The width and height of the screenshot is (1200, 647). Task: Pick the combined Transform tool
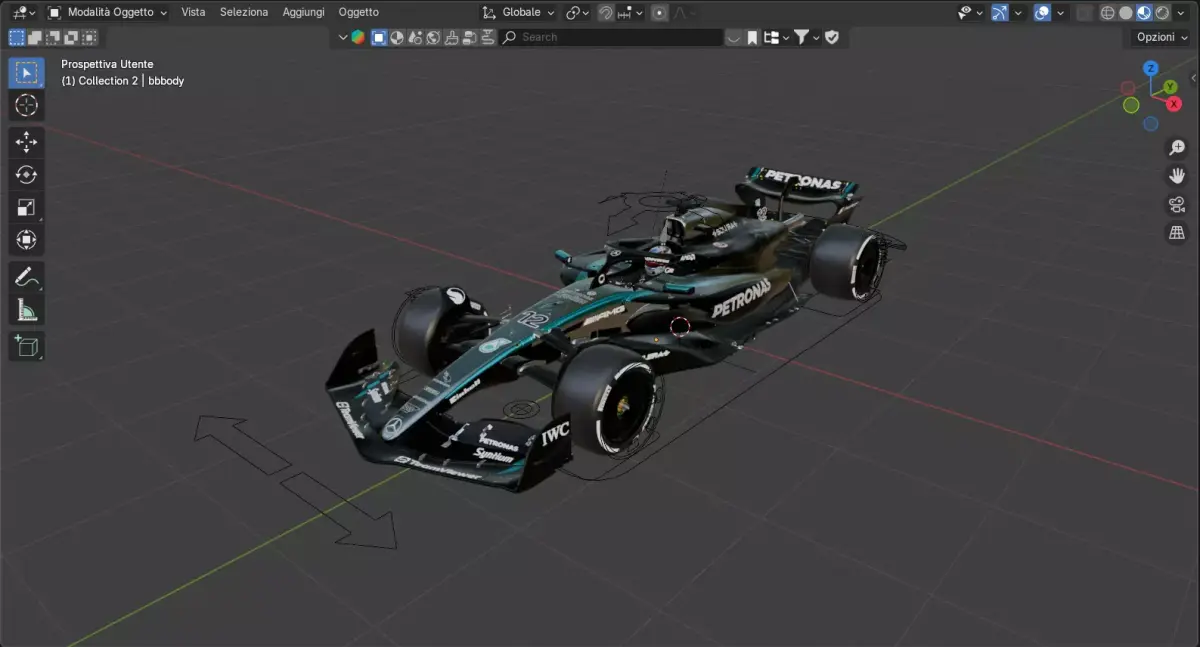coord(26,240)
